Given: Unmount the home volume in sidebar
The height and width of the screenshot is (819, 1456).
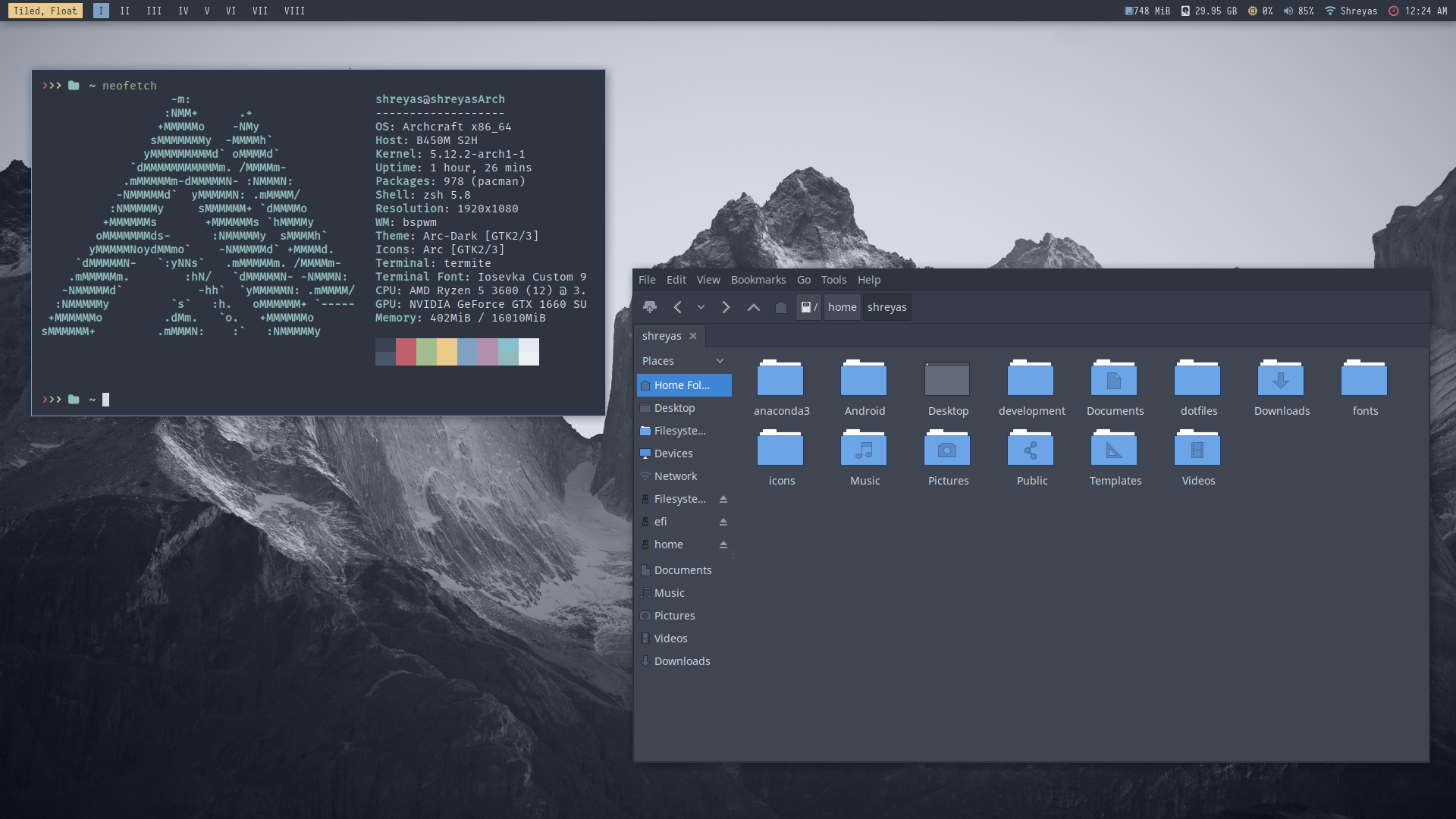Looking at the screenshot, I should click(x=723, y=544).
